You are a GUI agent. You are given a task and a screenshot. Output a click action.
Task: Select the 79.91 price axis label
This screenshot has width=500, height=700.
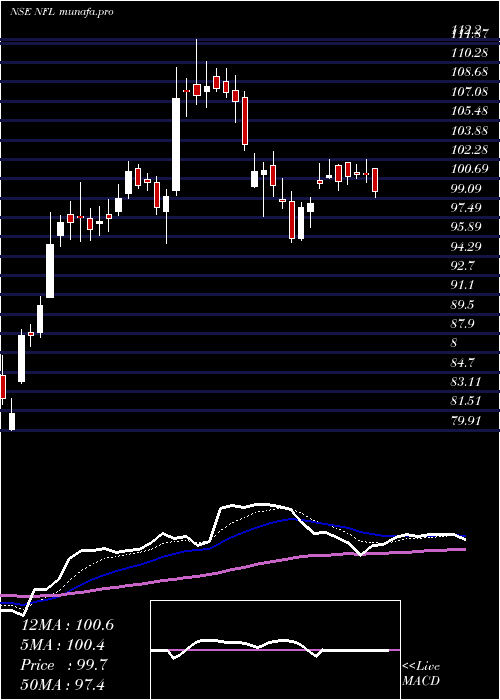(466, 420)
